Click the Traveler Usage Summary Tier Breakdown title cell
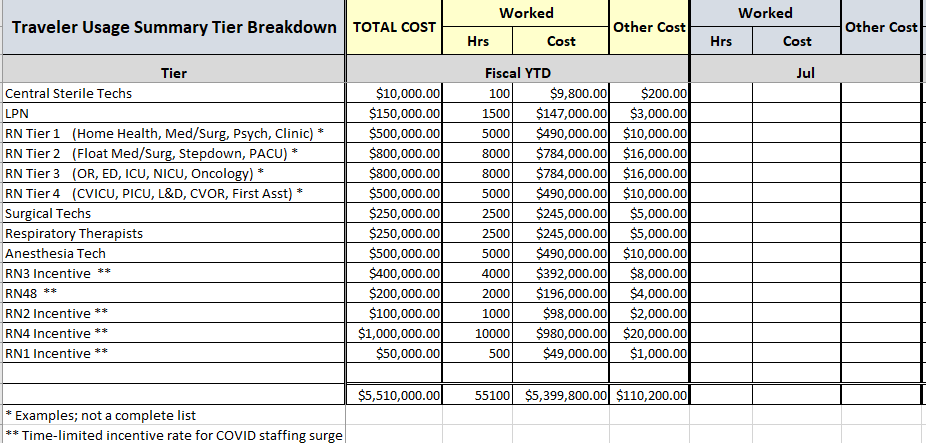Screen dimensions: 926x443 172,27
